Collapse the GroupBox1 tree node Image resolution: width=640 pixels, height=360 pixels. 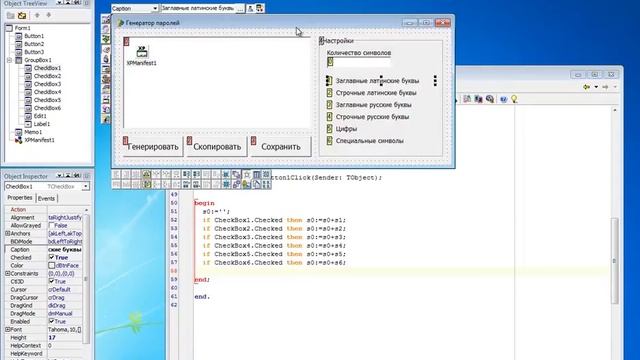[9, 60]
